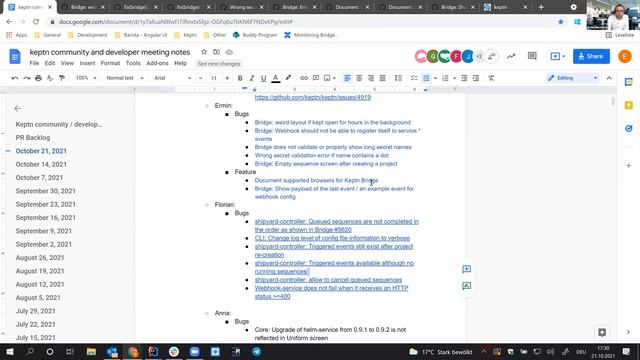This screenshot has height=360, width=640.
Task: Toggle underline formatting
Action: tap(263, 78)
